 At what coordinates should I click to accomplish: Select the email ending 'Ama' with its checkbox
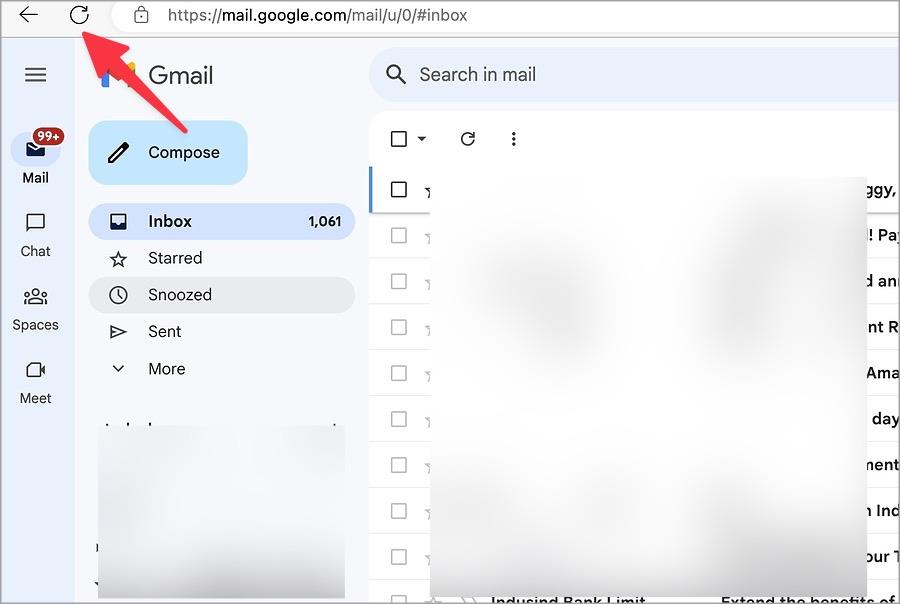pyautogui.click(x=399, y=373)
